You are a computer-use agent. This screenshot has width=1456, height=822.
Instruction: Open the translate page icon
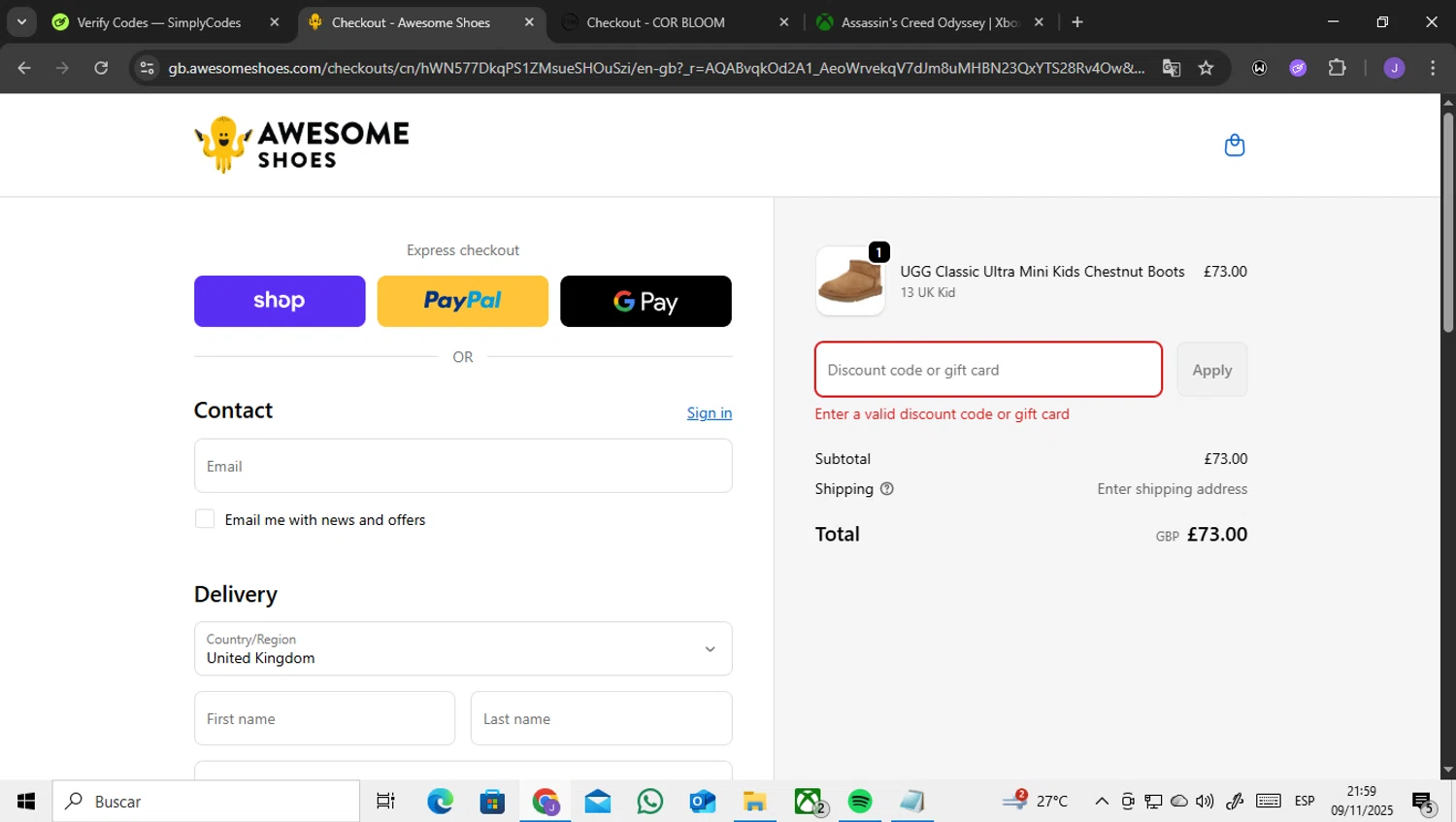pyautogui.click(x=1172, y=68)
